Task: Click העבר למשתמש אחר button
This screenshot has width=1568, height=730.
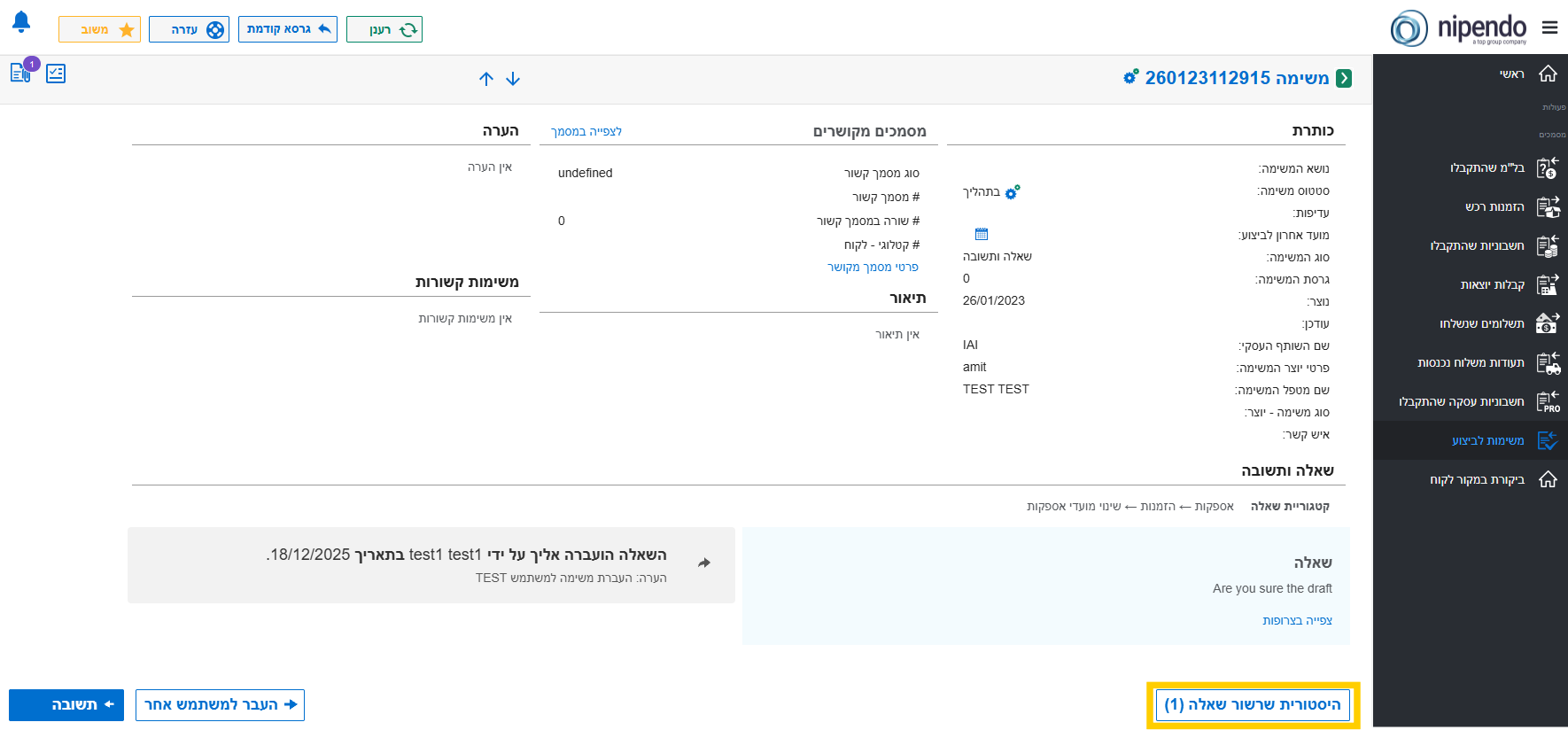Action: pyautogui.click(x=220, y=704)
